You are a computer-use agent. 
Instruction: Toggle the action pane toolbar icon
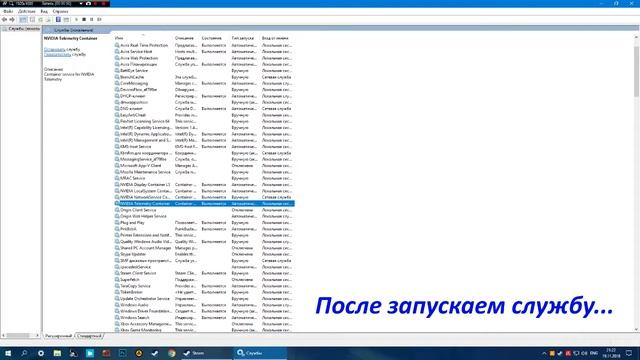66,20
